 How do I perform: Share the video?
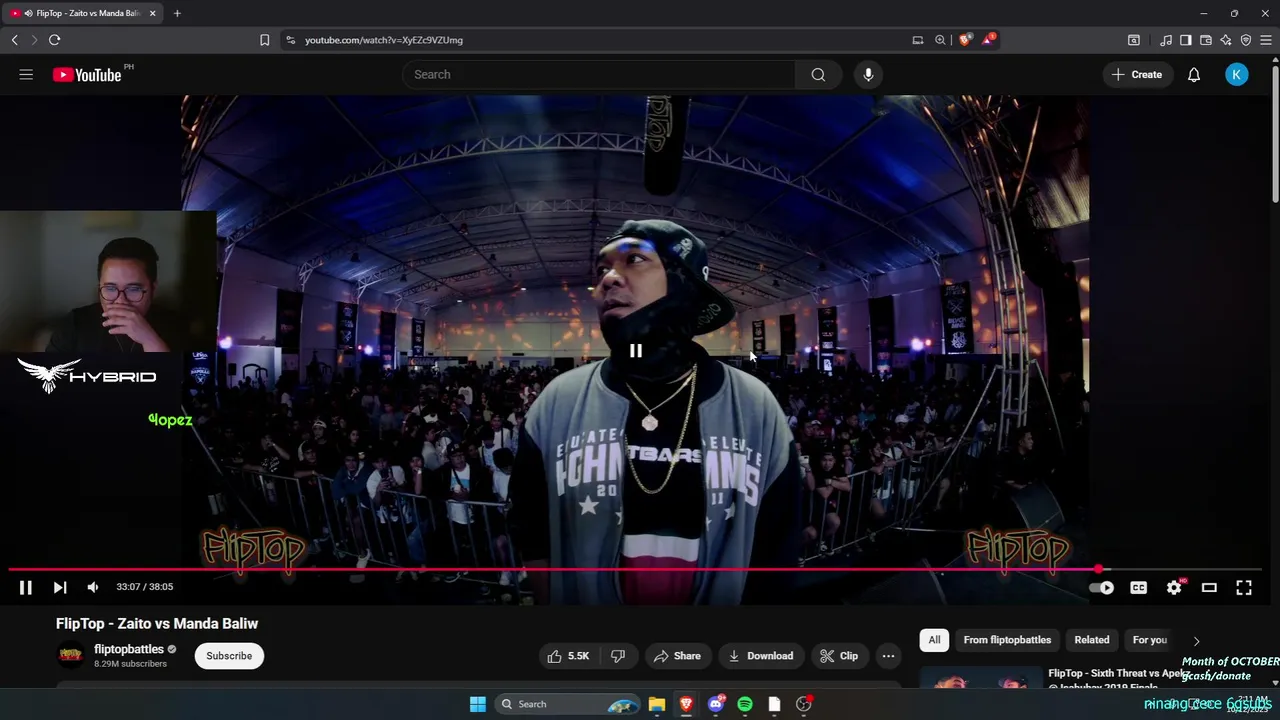[x=677, y=656]
